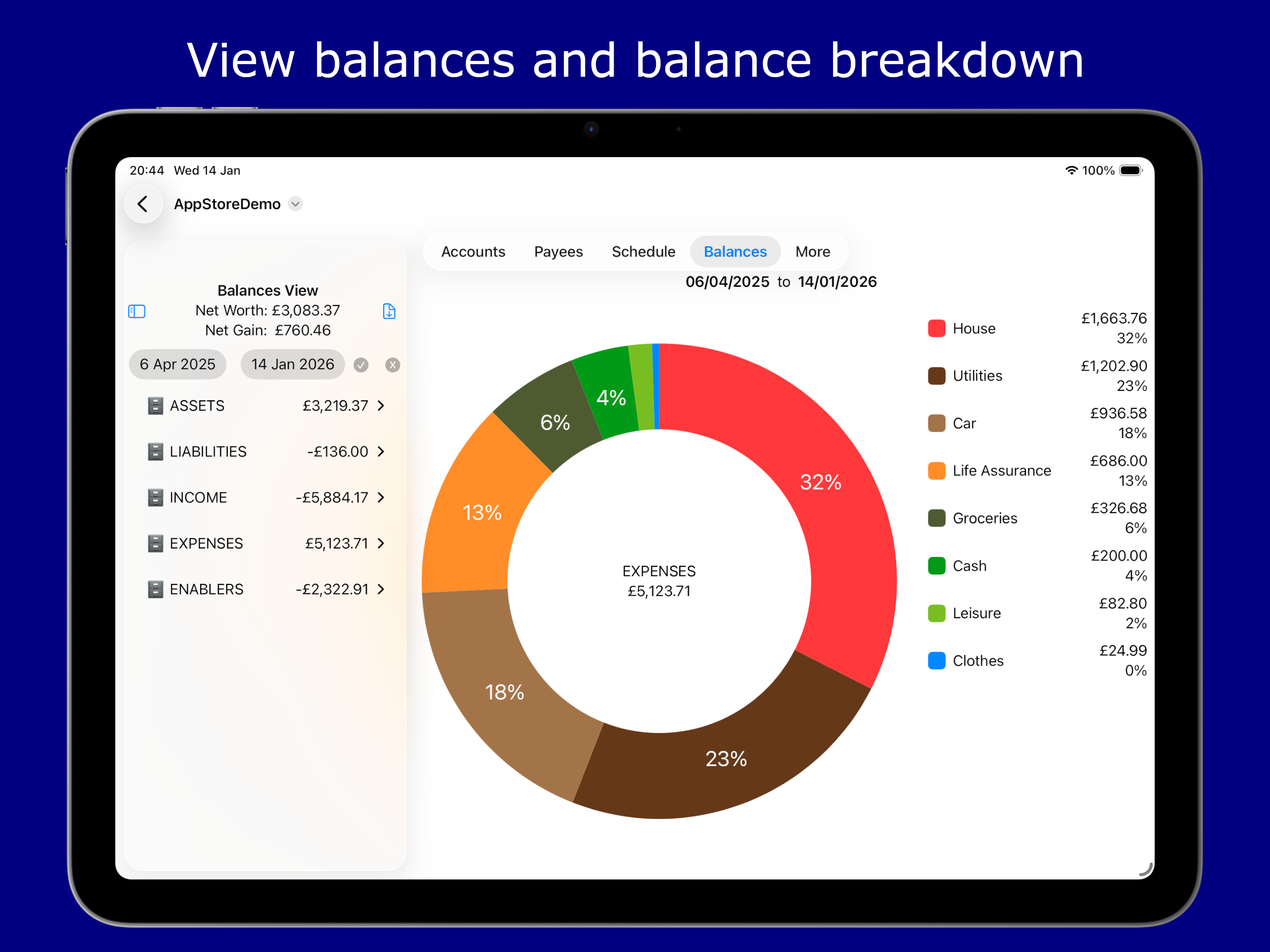The width and height of the screenshot is (1270, 952).
Task: Select the Balances tab
Action: pos(735,251)
